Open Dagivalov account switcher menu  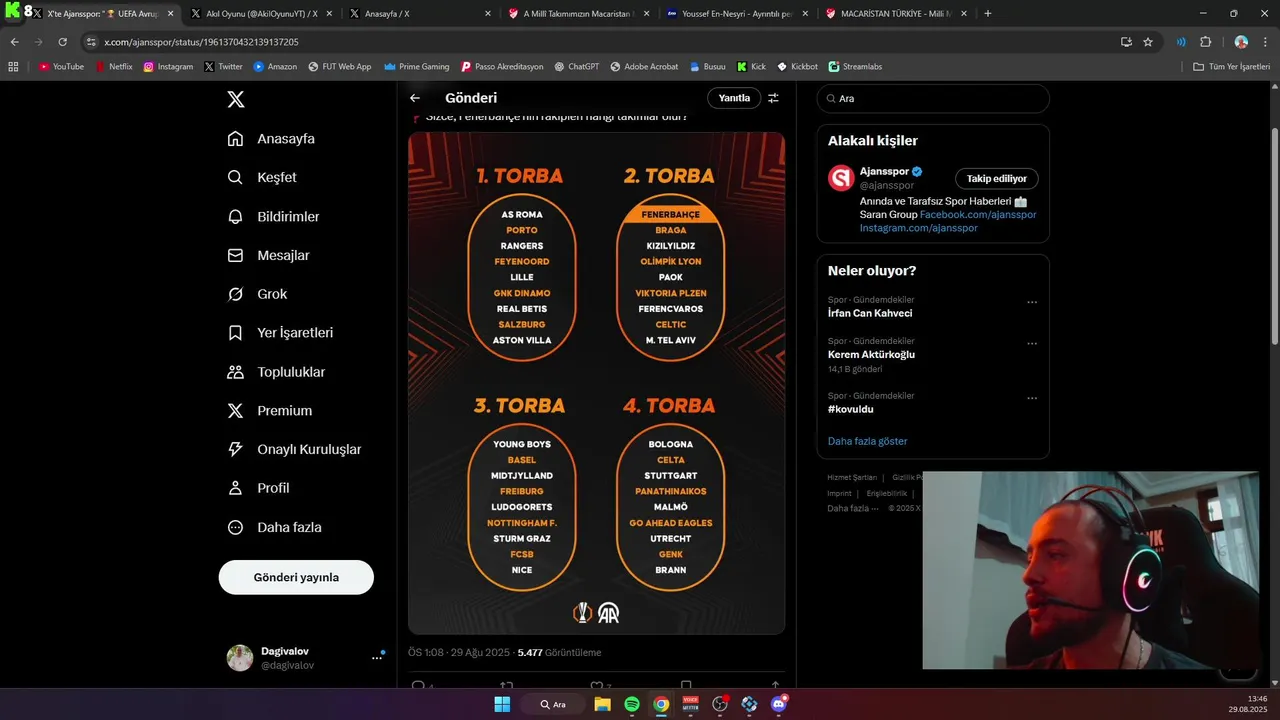[306, 657]
